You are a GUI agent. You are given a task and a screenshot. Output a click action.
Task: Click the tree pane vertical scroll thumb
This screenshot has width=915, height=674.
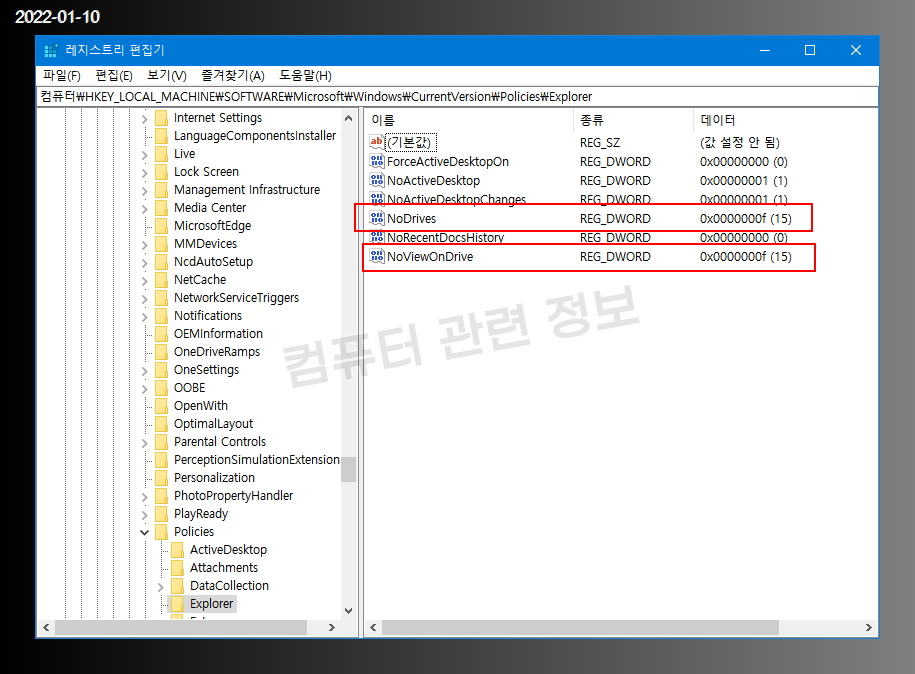(348, 469)
